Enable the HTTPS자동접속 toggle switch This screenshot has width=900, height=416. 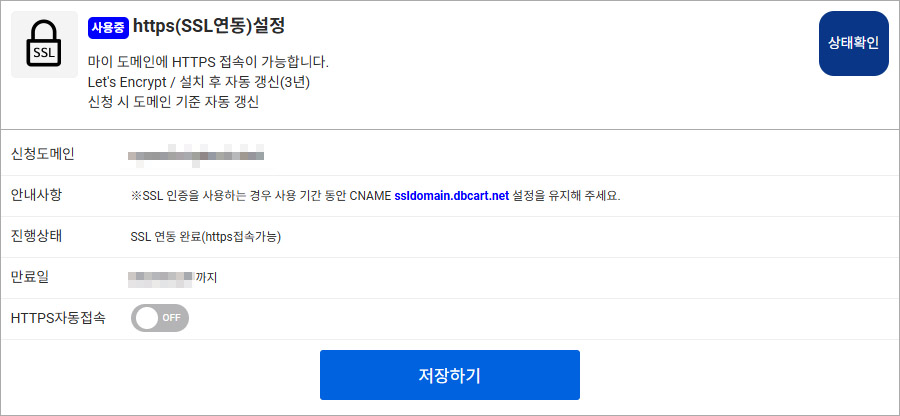[x=160, y=318]
